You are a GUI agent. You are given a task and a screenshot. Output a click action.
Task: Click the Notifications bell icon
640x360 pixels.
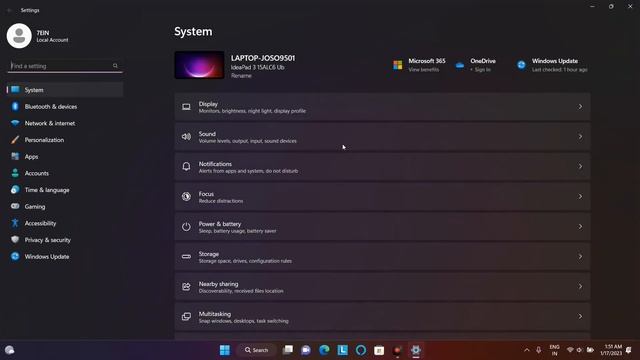click(186, 167)
